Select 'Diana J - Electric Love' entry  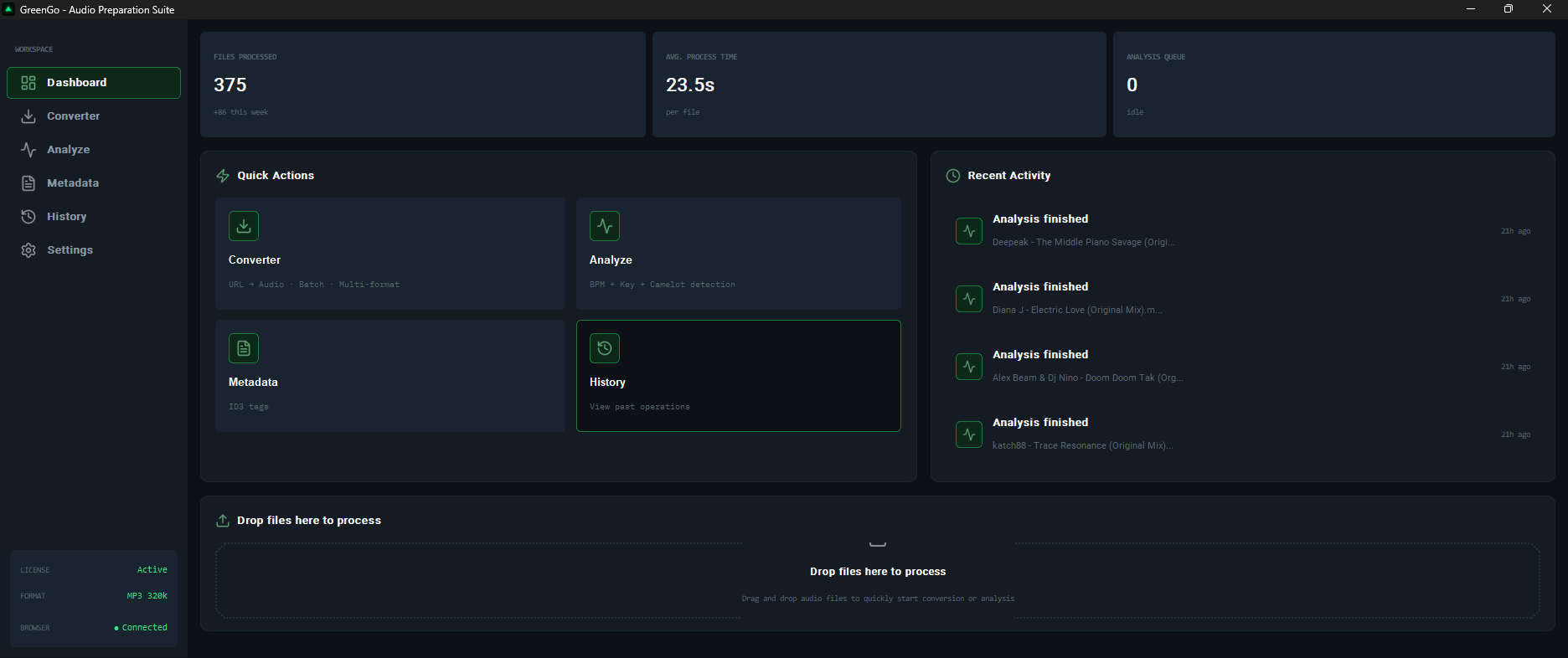pos(1077,311)
